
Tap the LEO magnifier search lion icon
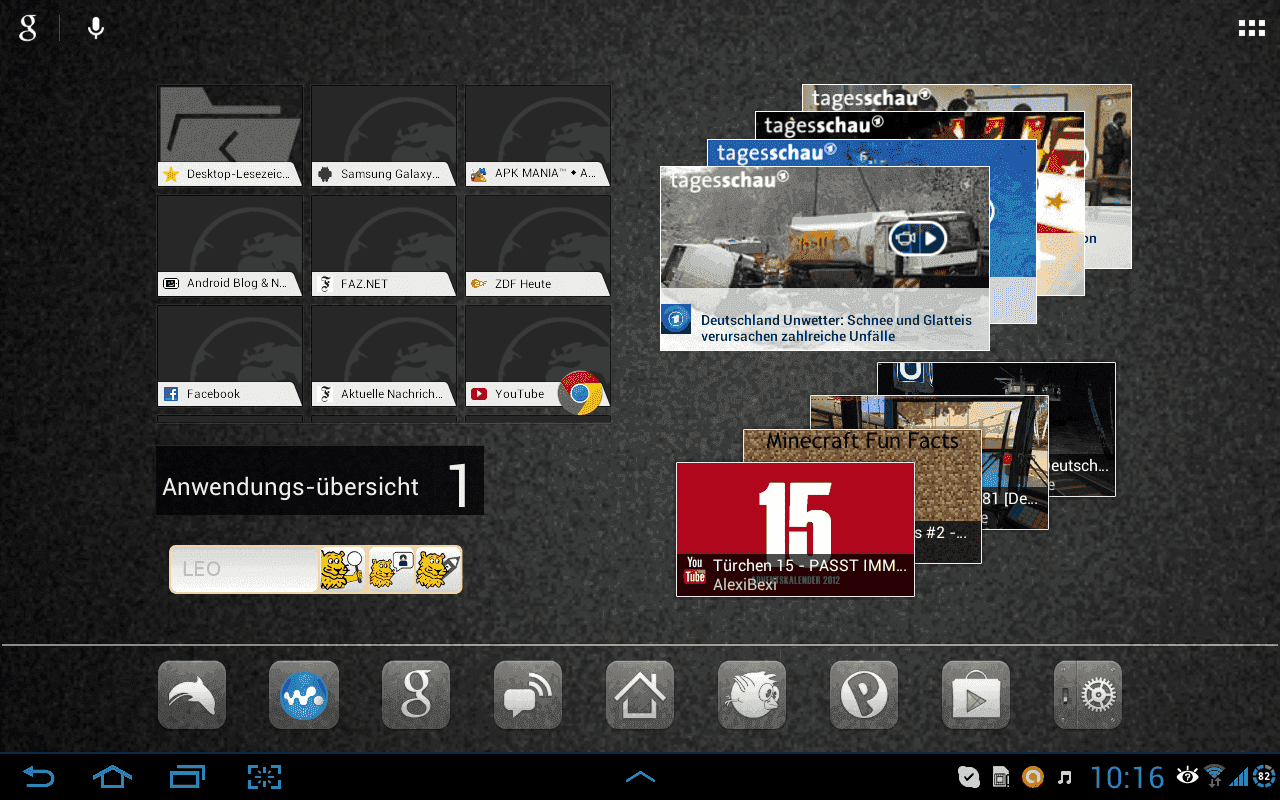coord(342,569)
